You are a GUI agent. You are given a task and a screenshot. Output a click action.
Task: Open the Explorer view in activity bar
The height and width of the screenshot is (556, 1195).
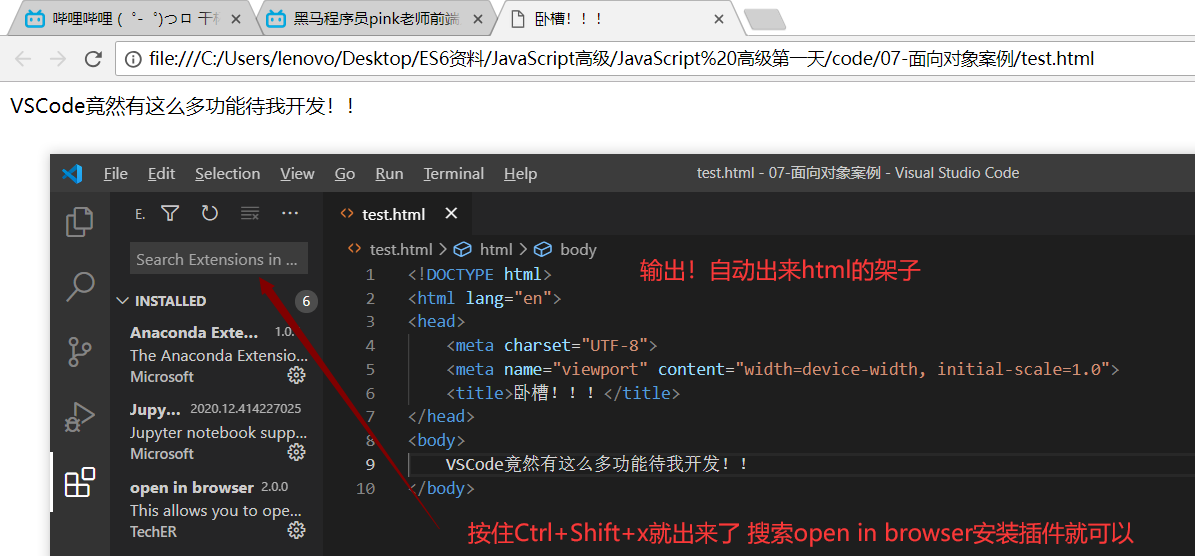point(79,222)
